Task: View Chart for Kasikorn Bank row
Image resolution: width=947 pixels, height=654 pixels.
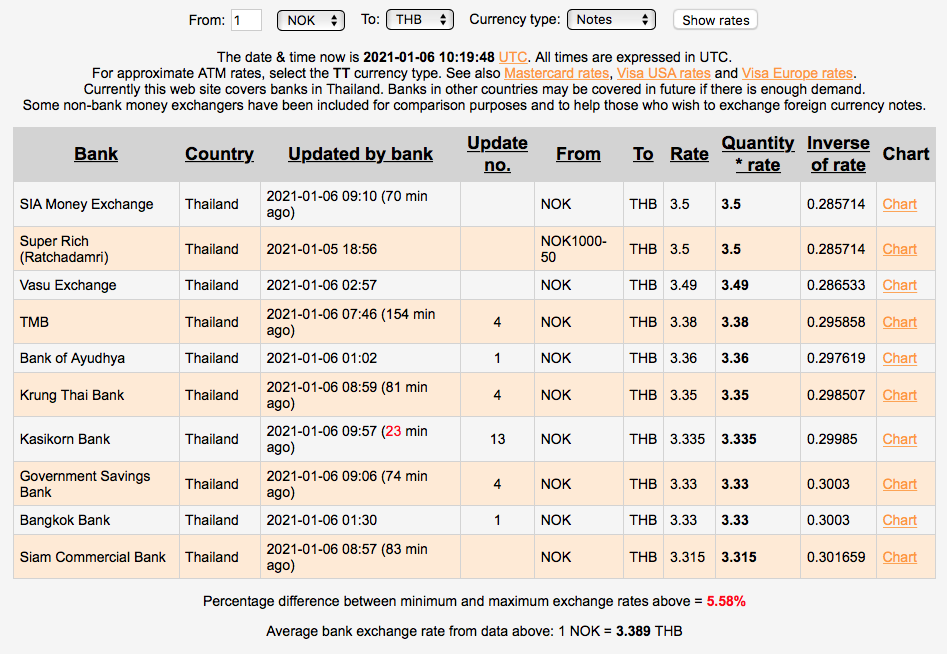Action: pyautogui.click(x=899, y=439)
